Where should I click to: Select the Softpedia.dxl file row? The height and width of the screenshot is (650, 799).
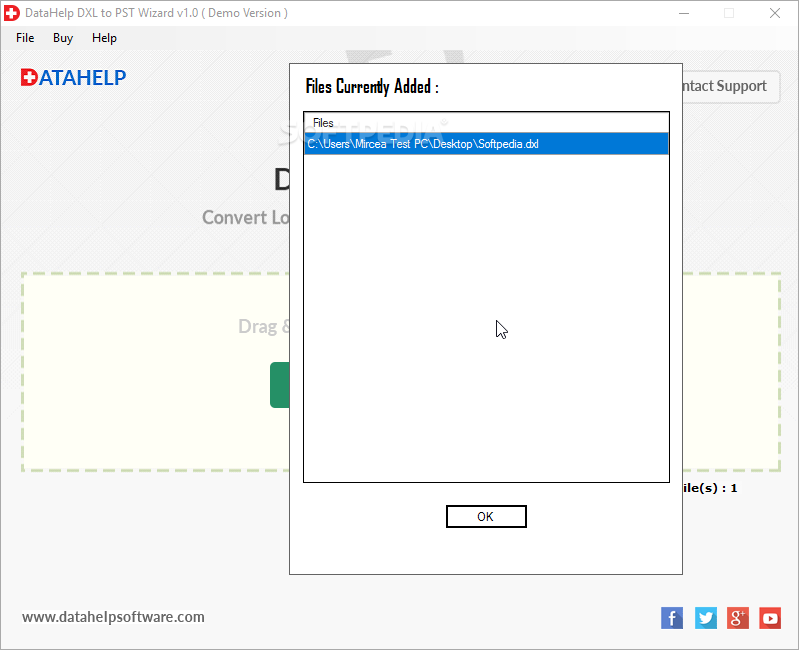click(486, 144)
